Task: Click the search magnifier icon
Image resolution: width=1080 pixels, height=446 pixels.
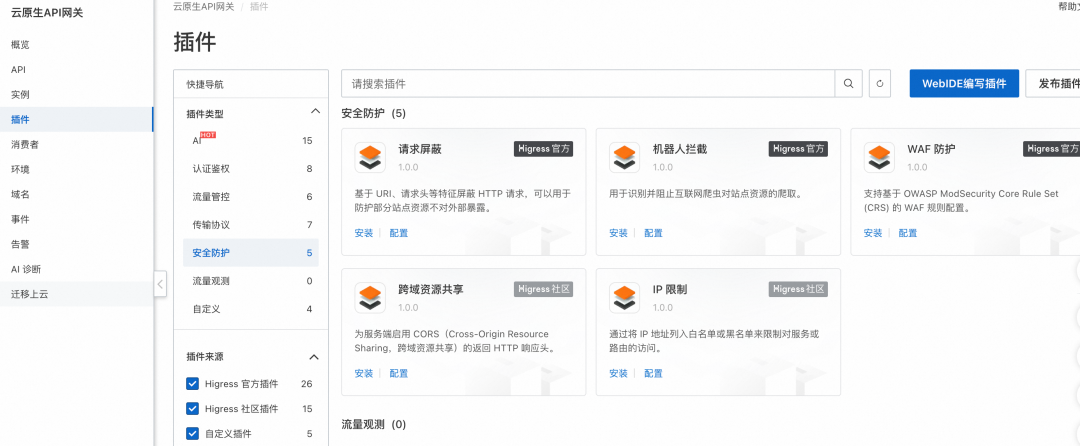Action: tap(849, 83)
